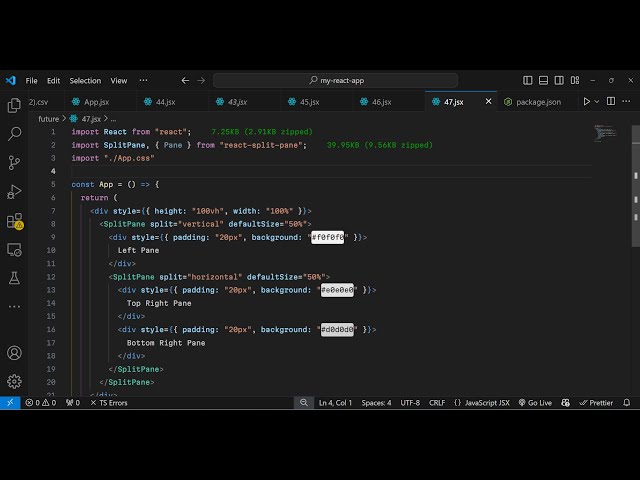Viewport: 640px width, 480px height.
Task: Open the Remote Explorer view
Action: point(14,249)
